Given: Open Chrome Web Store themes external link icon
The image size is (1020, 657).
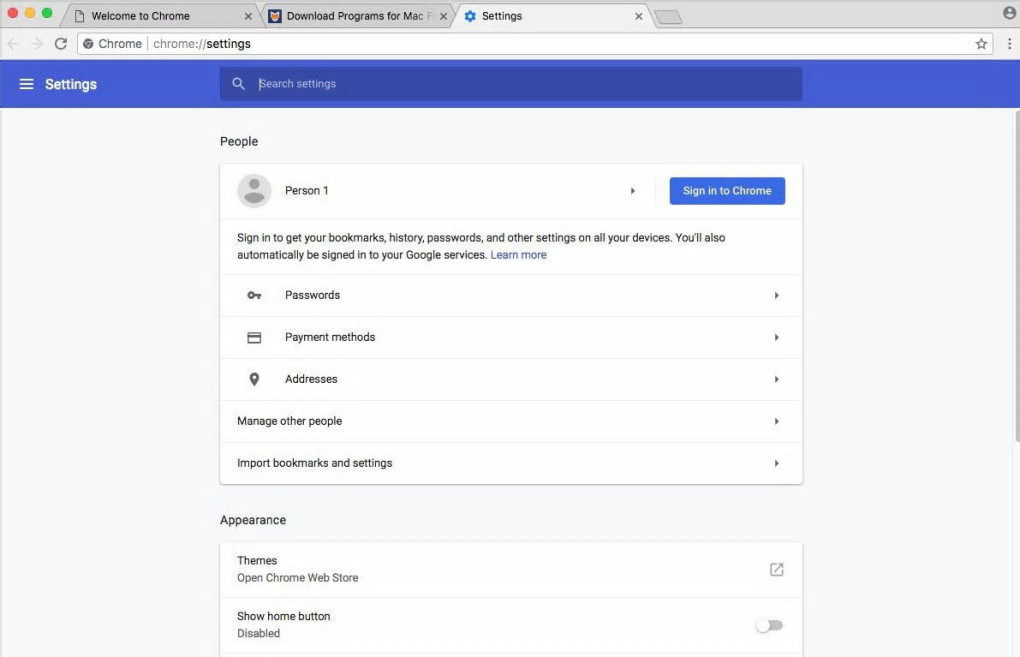Looking at the screenshot, I should [776, 569].
